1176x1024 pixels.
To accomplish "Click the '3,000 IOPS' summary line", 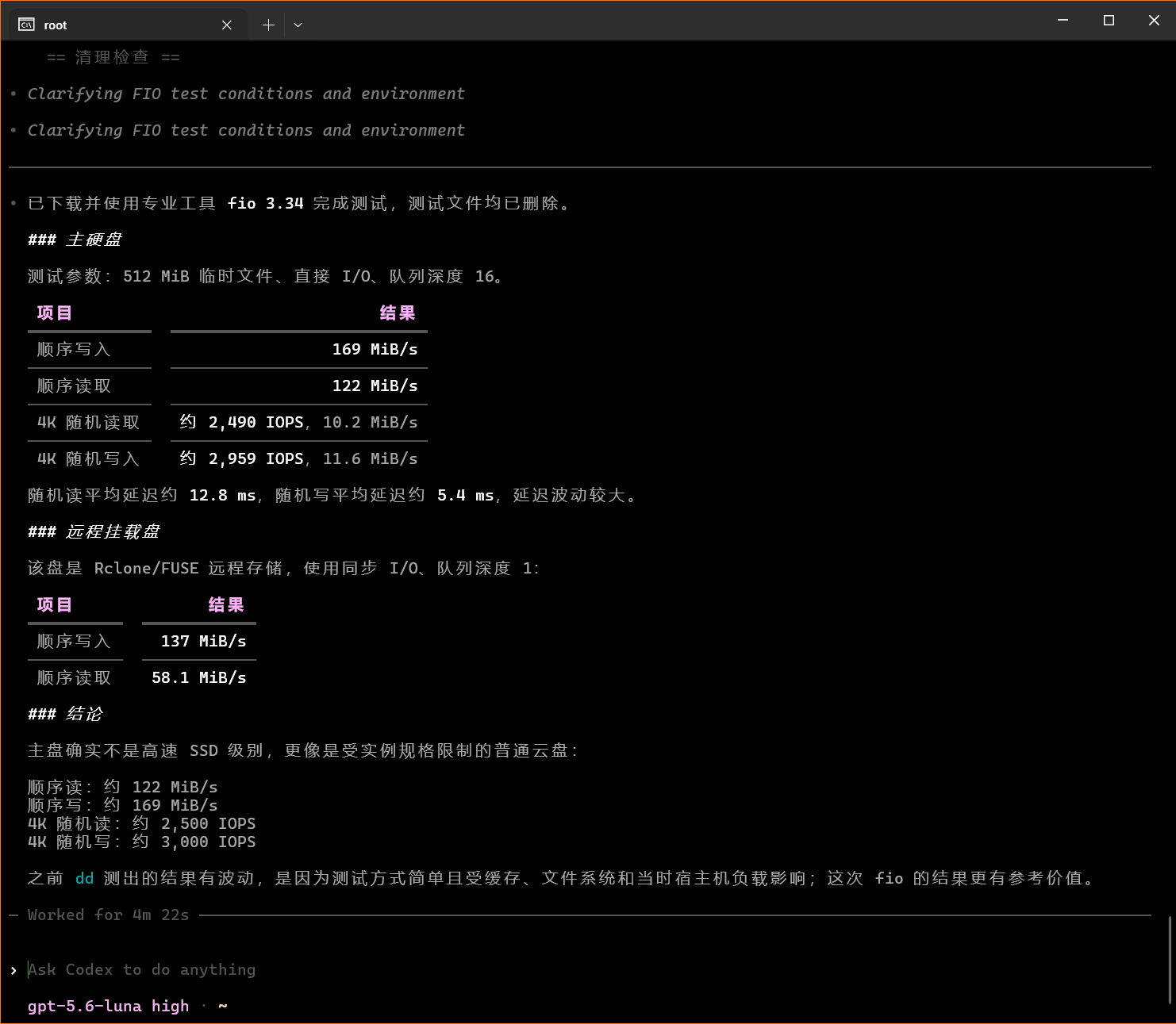I will [x=142, y=842].
